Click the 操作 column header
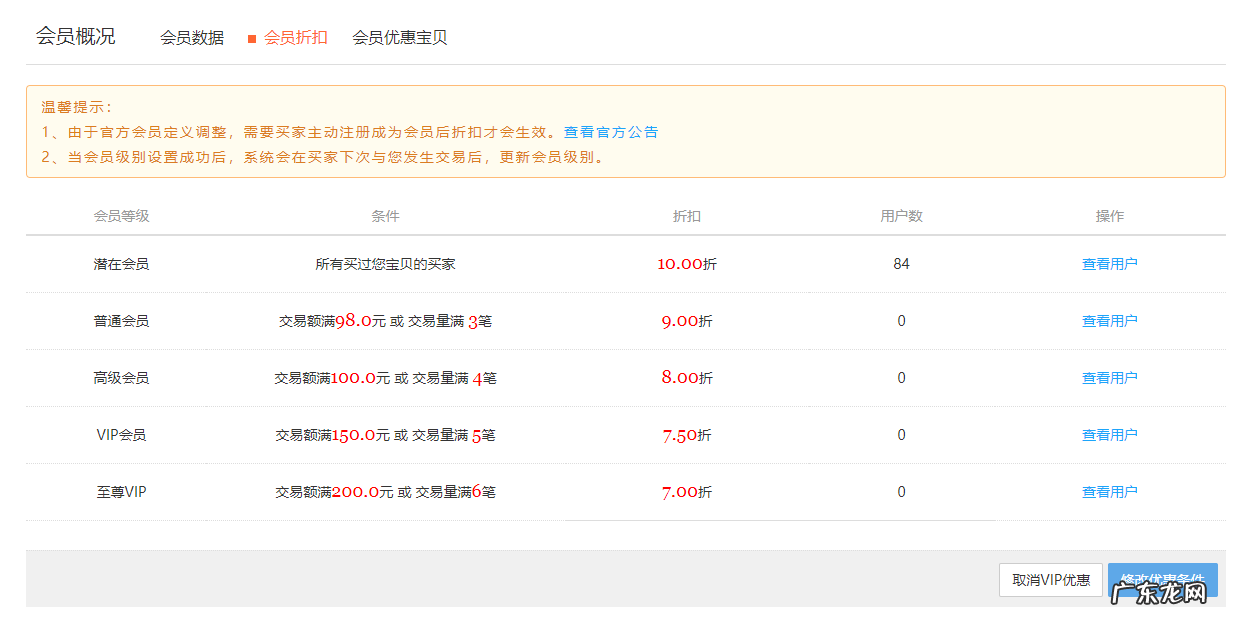The width and height of the screenshot is (1245, 622). click(1110, 214)
